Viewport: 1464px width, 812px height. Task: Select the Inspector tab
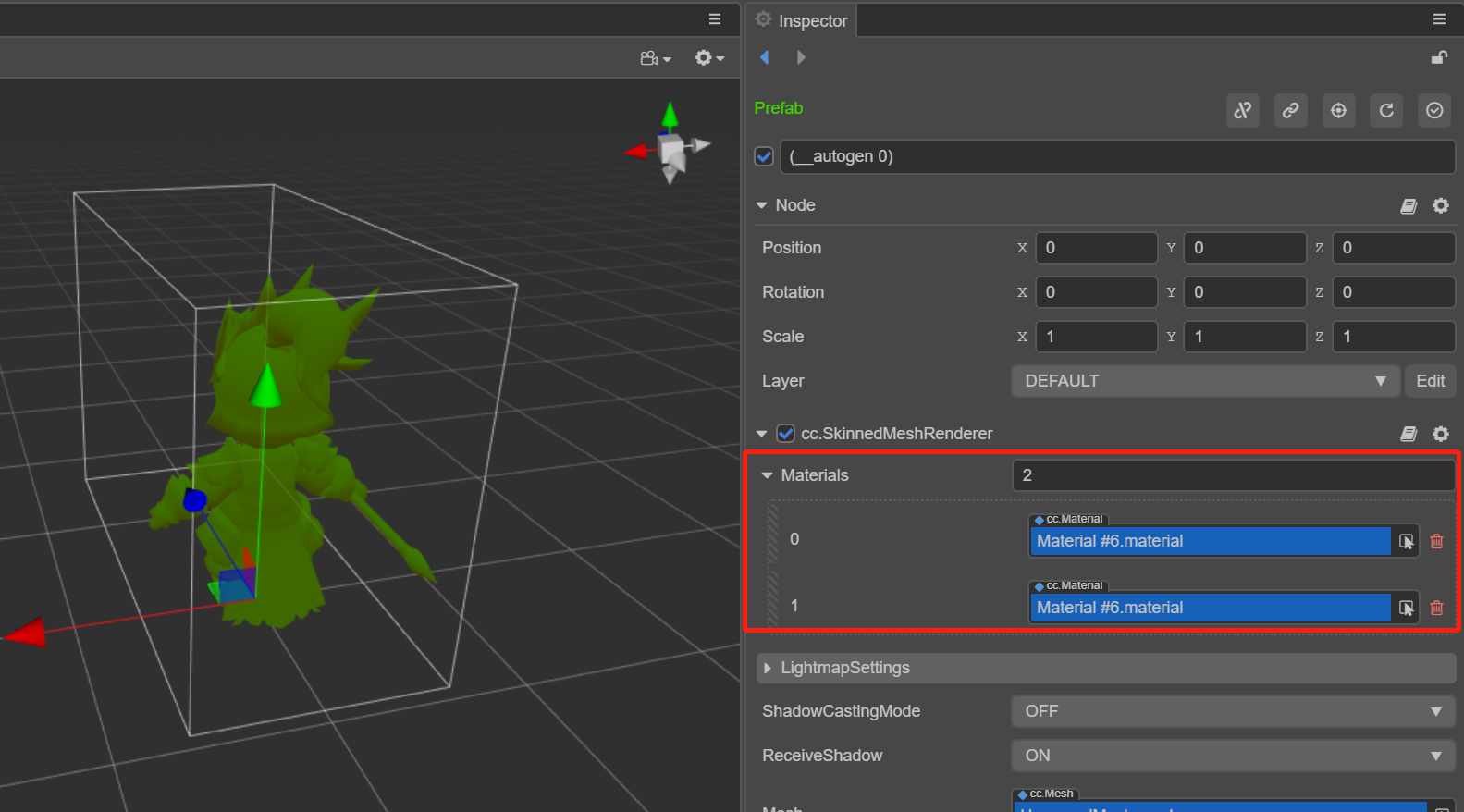802,20
